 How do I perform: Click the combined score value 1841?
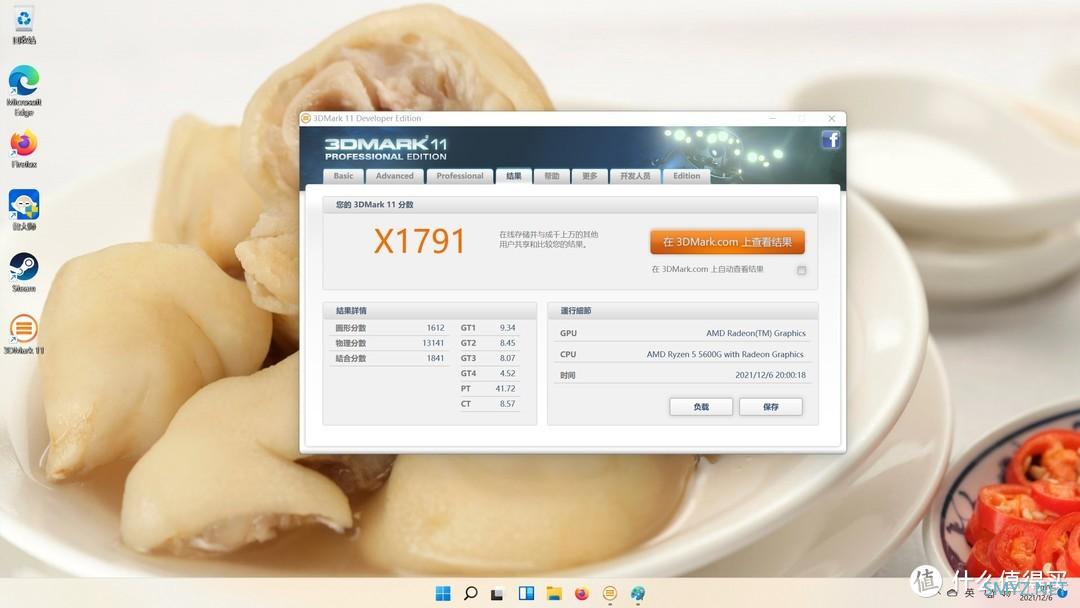pyautogui.click(x=435, y=358)
